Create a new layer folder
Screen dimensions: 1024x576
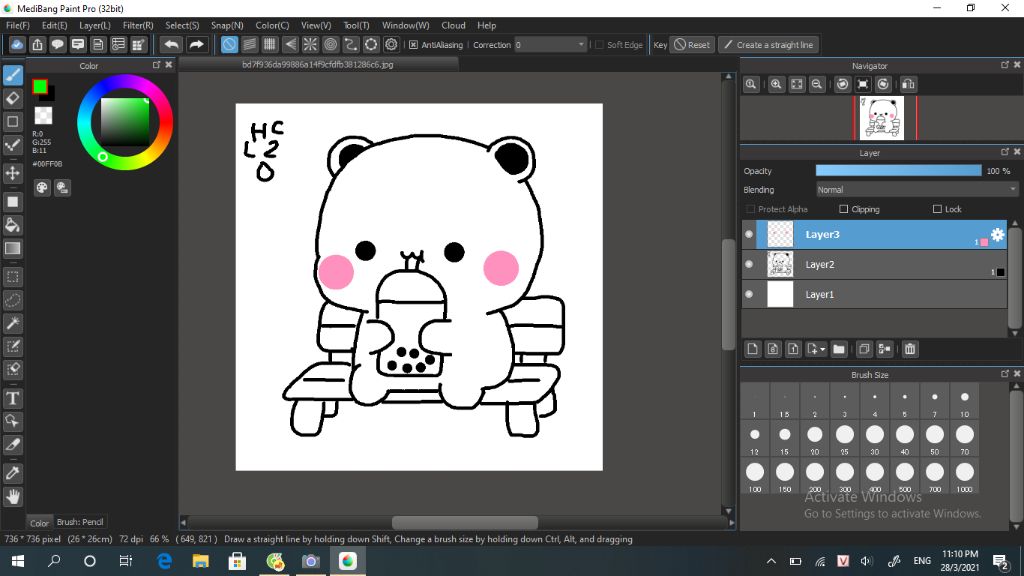point(839,349)
